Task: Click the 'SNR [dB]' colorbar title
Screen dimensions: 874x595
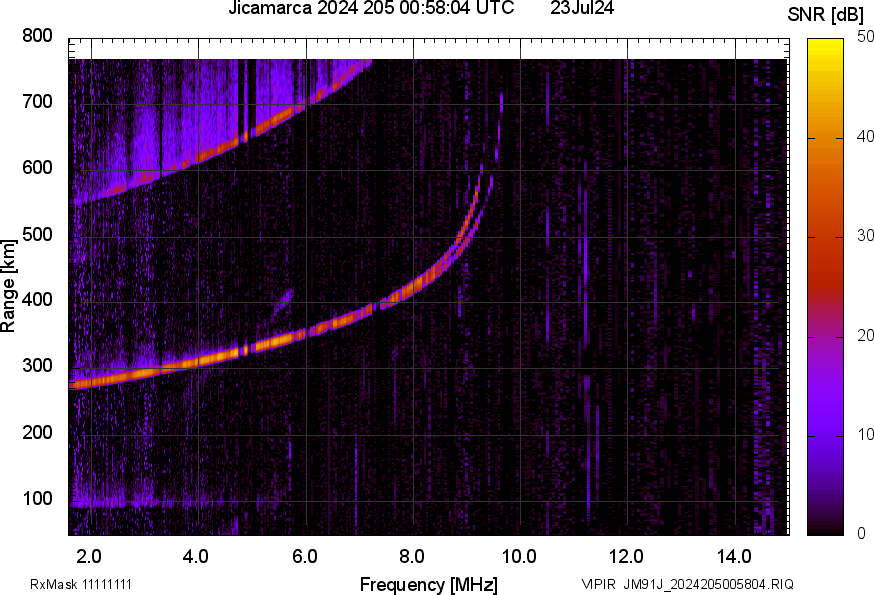Action: pyautogui.click(x=826, y=14)
